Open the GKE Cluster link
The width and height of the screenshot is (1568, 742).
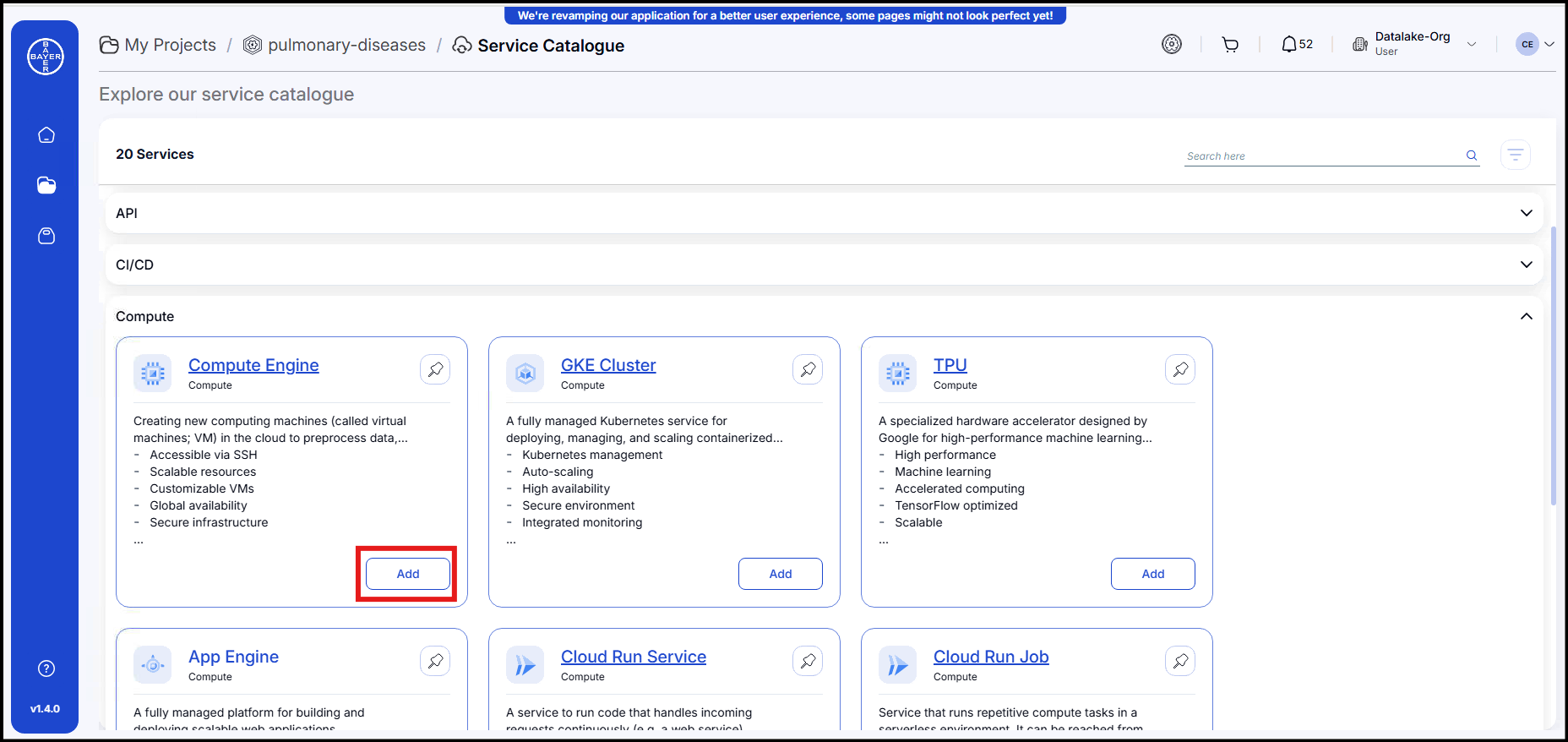point(608,365)
